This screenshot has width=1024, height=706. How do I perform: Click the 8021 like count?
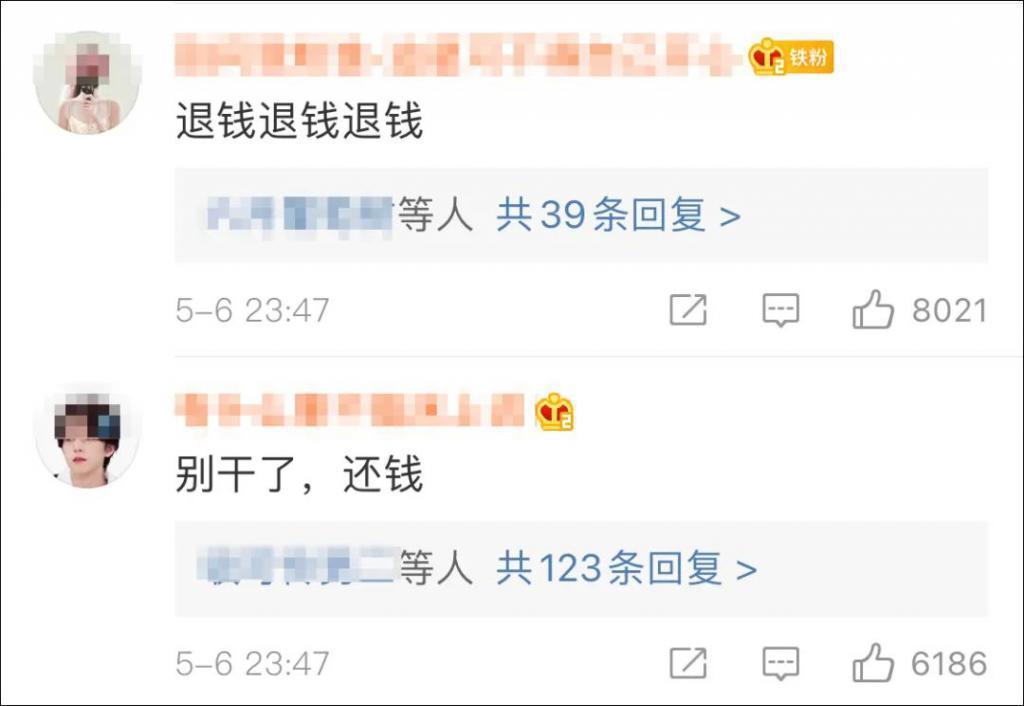950,310
